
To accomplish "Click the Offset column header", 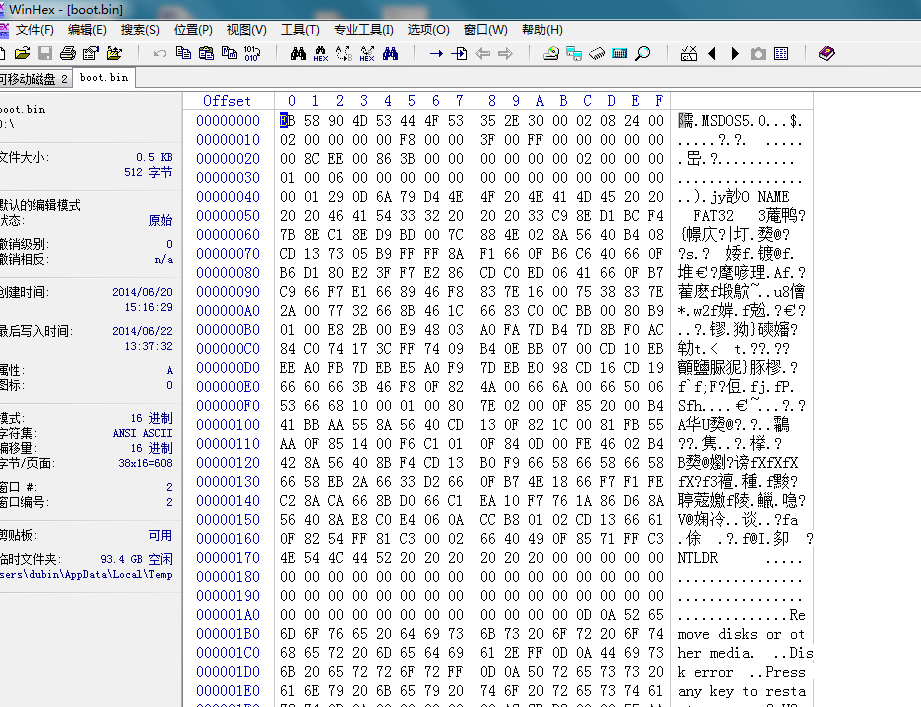I will point(227,101).
